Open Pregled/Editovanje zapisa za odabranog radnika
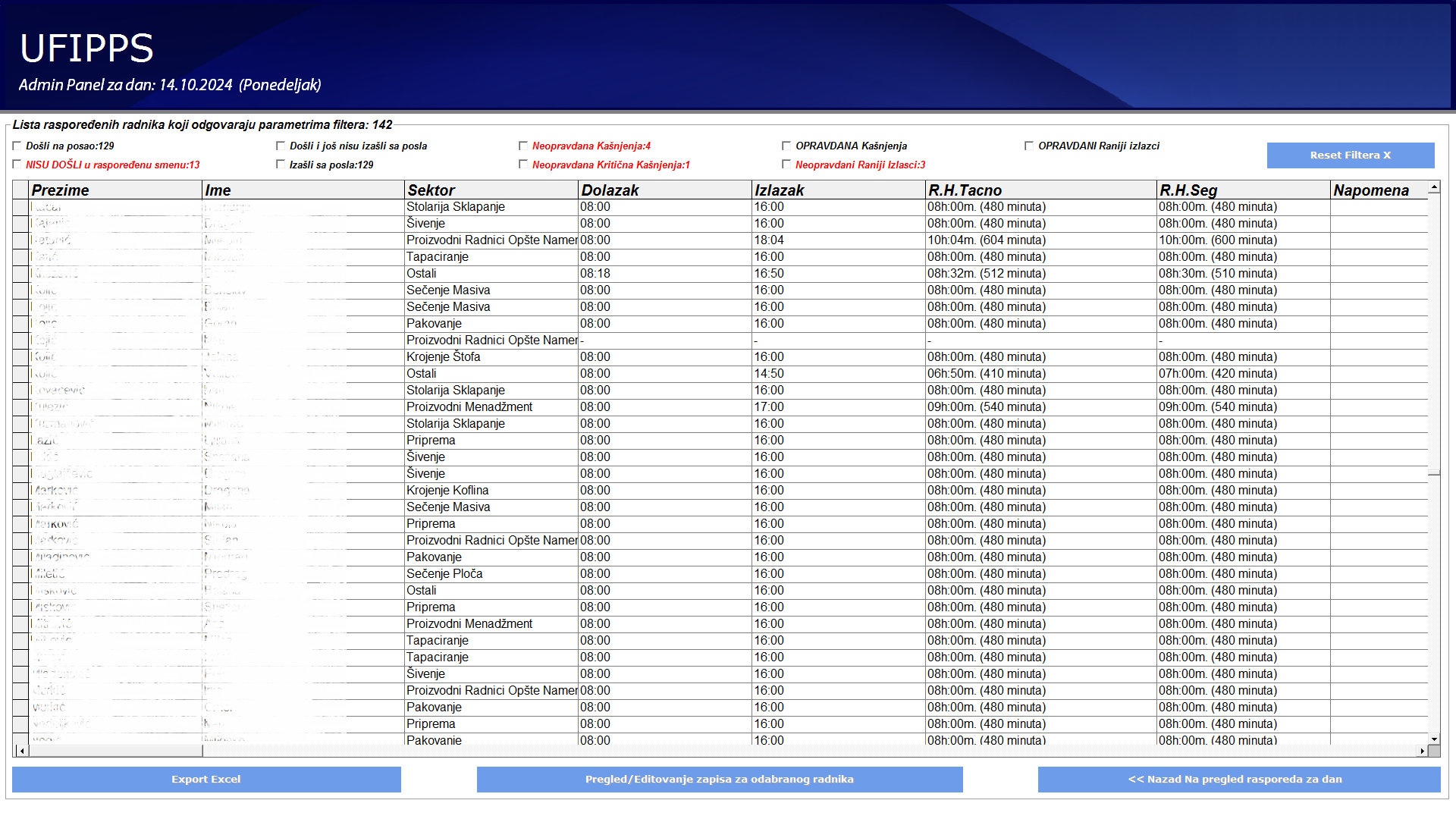1456x819 pixels. (x=720, y=780)
